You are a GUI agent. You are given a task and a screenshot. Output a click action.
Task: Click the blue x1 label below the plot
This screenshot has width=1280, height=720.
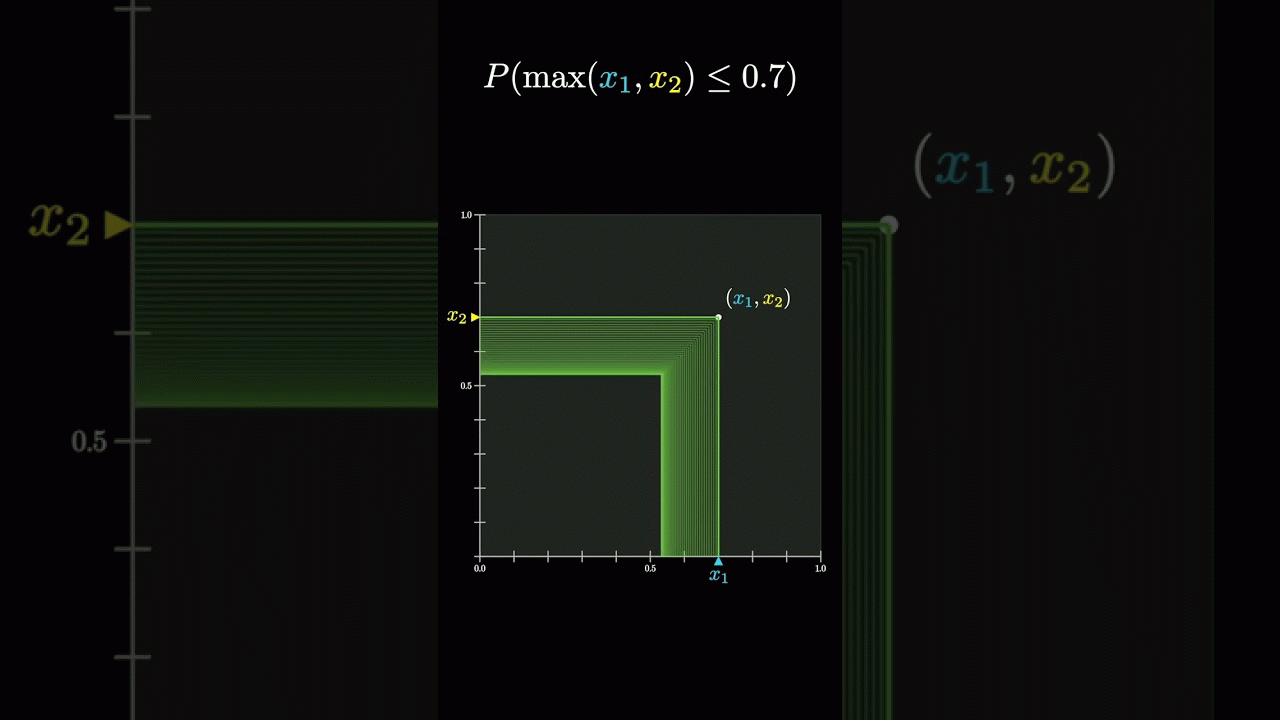point(719,576)
